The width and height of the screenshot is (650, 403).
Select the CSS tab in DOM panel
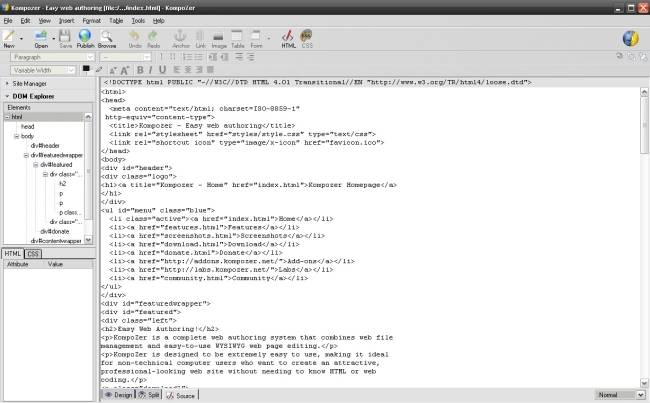(33, 254)
